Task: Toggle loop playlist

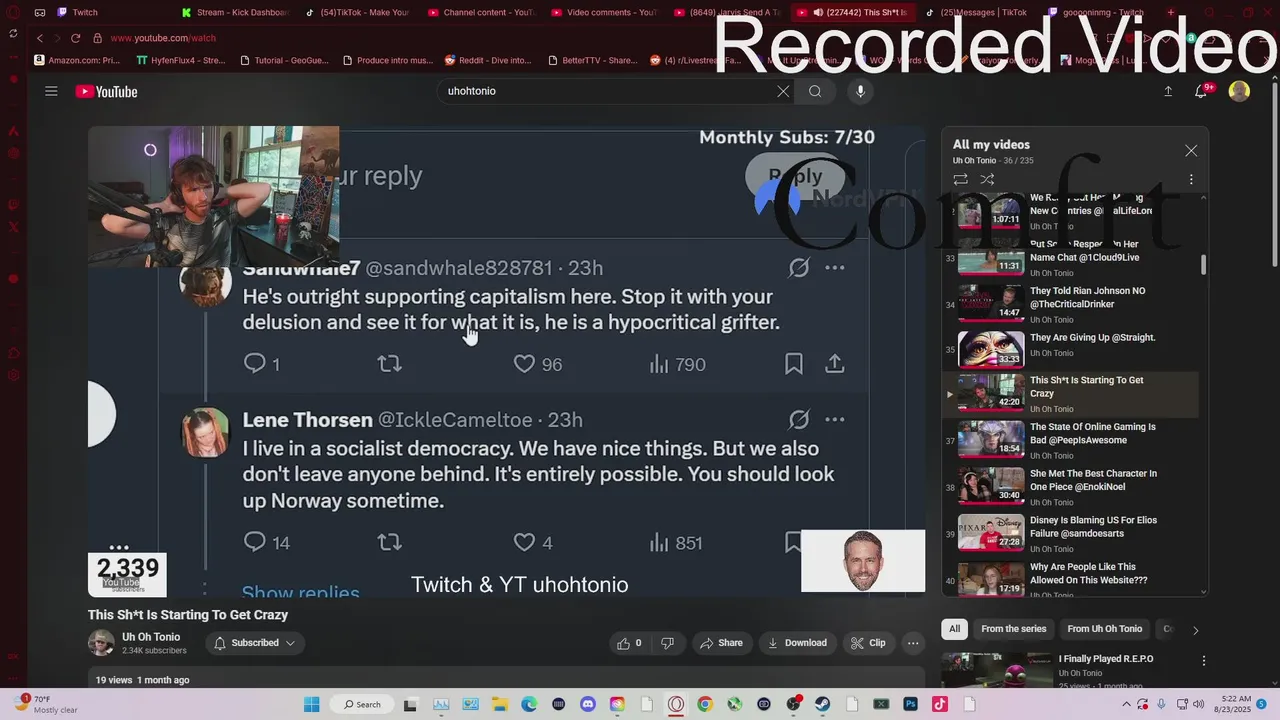Action: tap(960, 179)
